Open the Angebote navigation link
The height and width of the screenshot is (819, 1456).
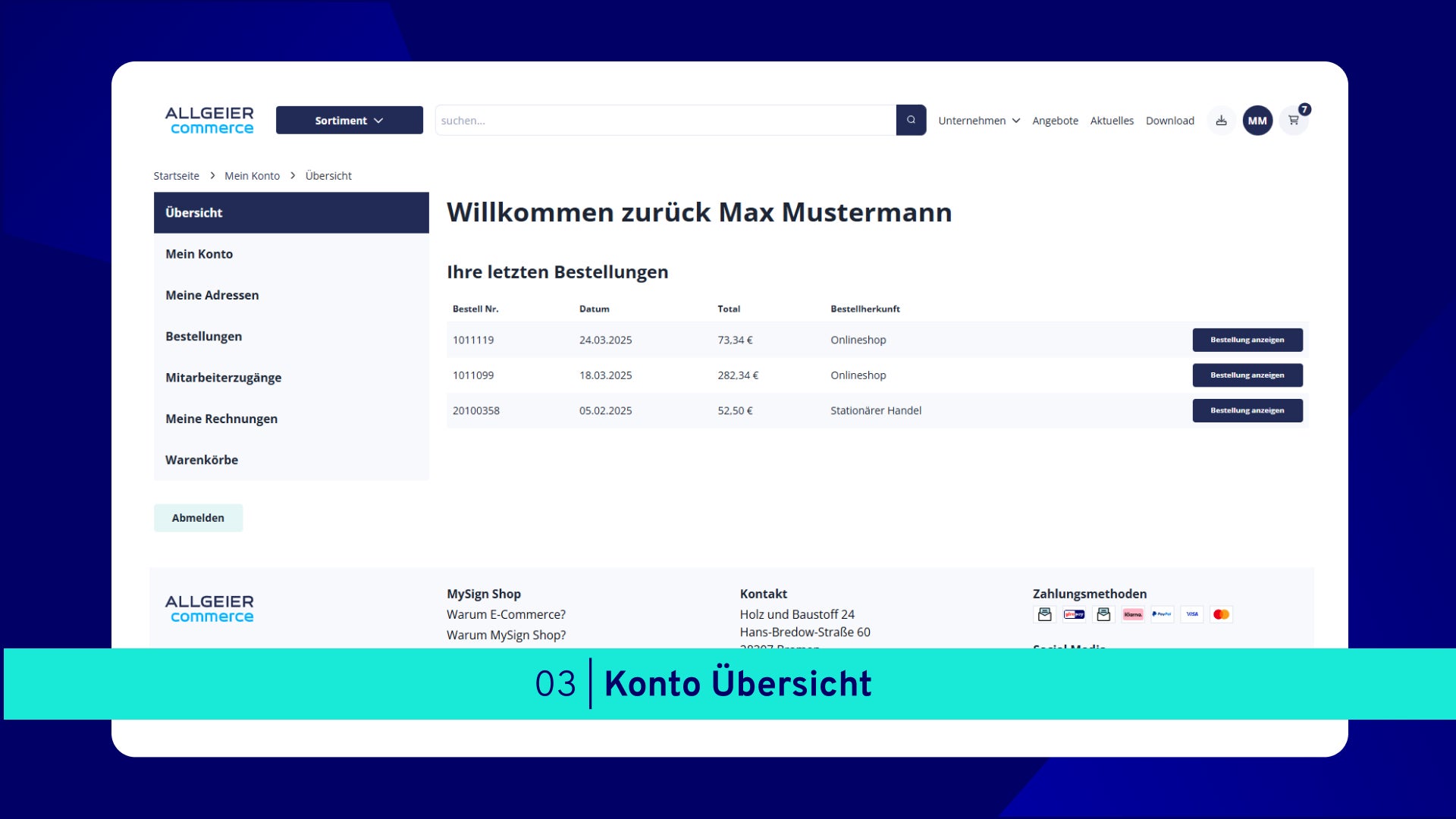coord(1055,121)
